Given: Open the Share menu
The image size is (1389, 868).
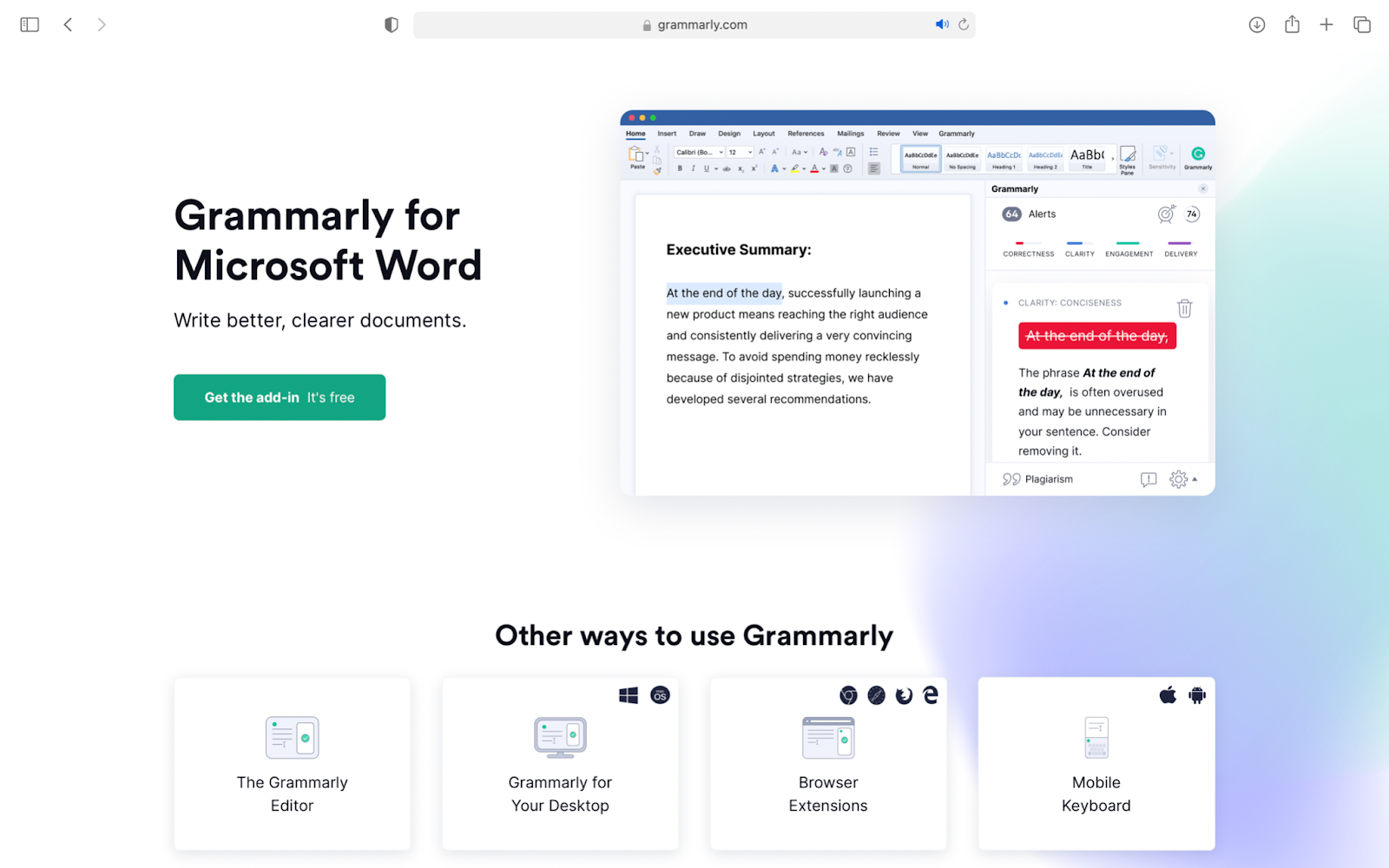Looking at the screenshot, I should pyautogui.click(x=1293, y=24).
